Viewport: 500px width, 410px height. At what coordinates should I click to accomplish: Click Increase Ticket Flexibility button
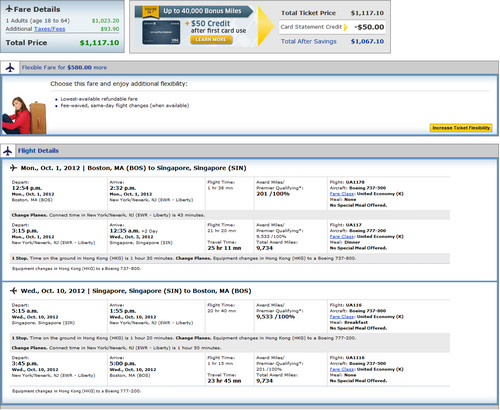pos(461,128)
